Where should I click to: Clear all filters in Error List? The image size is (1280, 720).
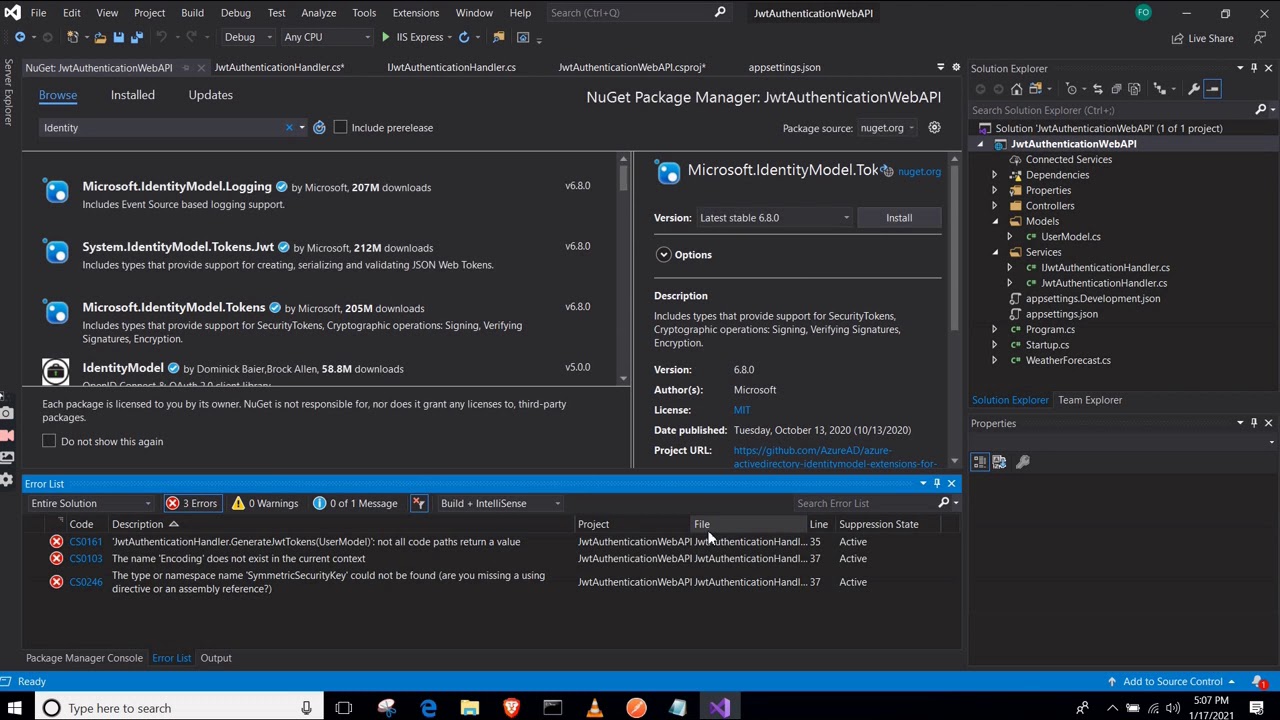click(x=419, y=503)
